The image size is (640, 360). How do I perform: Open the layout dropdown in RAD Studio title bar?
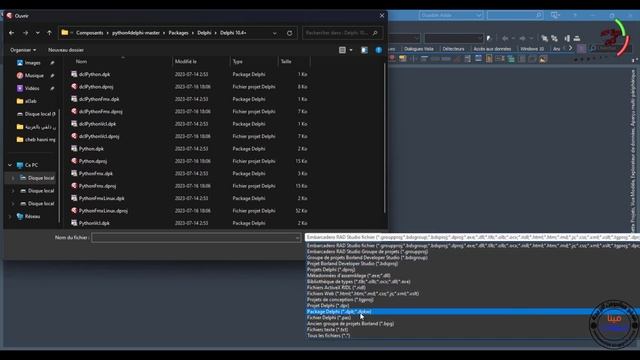(451, 16)
